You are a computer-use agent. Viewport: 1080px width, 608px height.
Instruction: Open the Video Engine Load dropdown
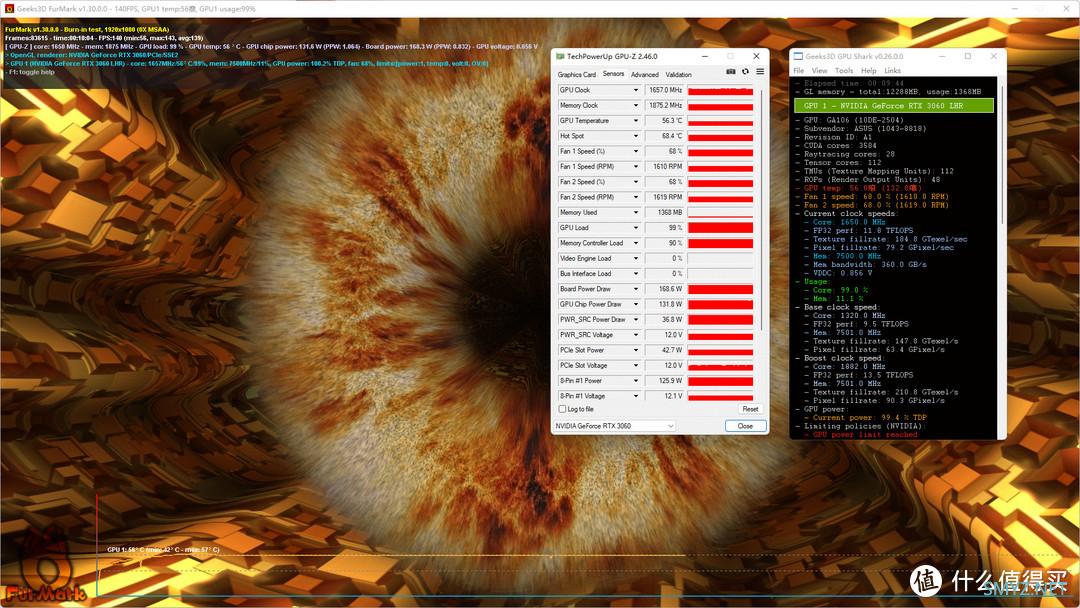pyautogui.click(x=635, y=259)
